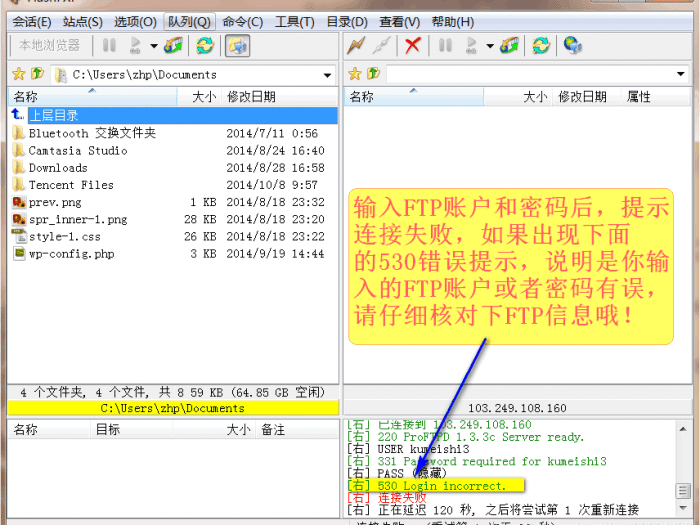
Task: Toggle the switch-browser icon in left toolbar
Action: click(x=237, y=46)
